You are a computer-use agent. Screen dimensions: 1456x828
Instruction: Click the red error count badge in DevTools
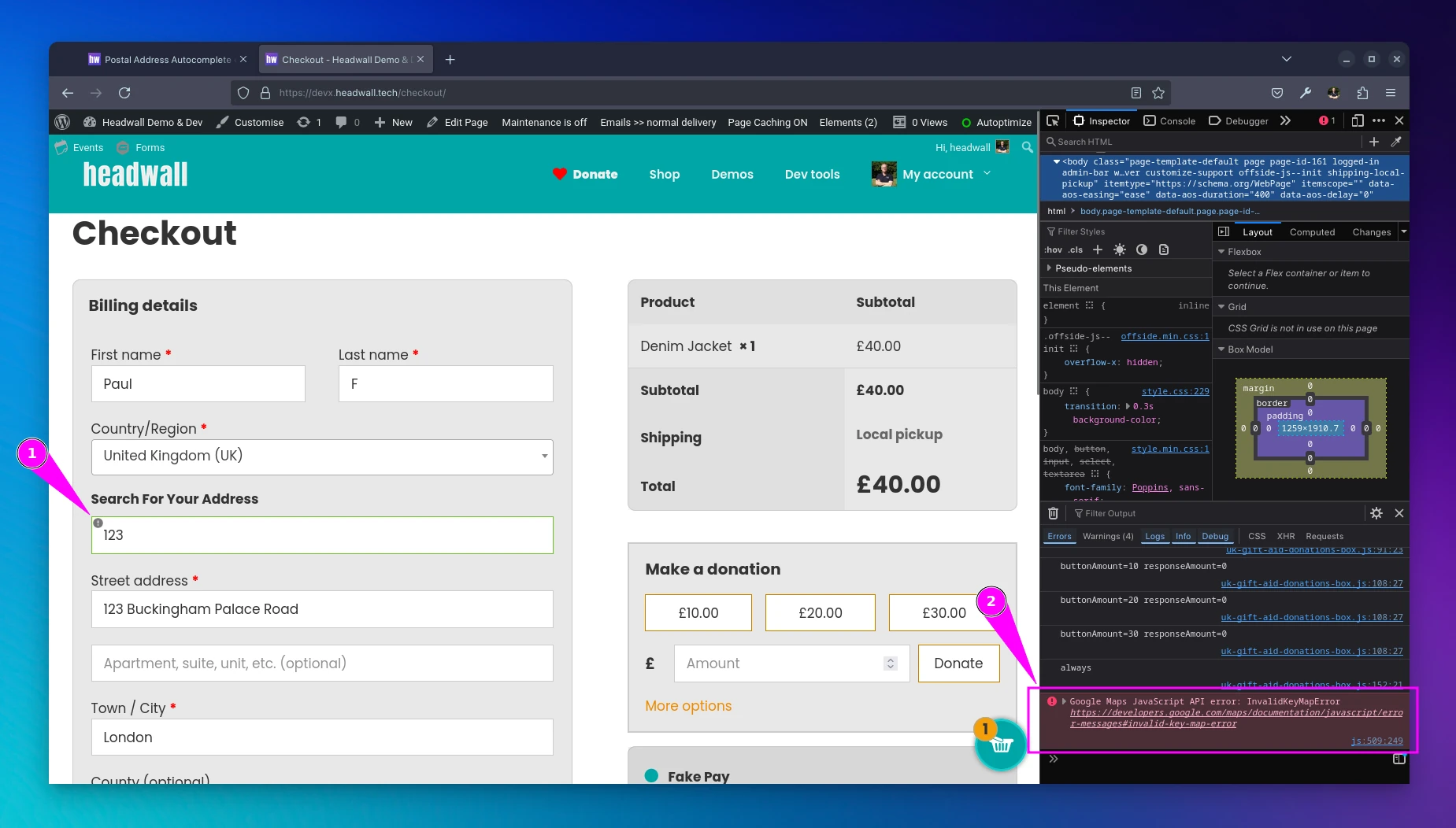[x=1327, y=120]
